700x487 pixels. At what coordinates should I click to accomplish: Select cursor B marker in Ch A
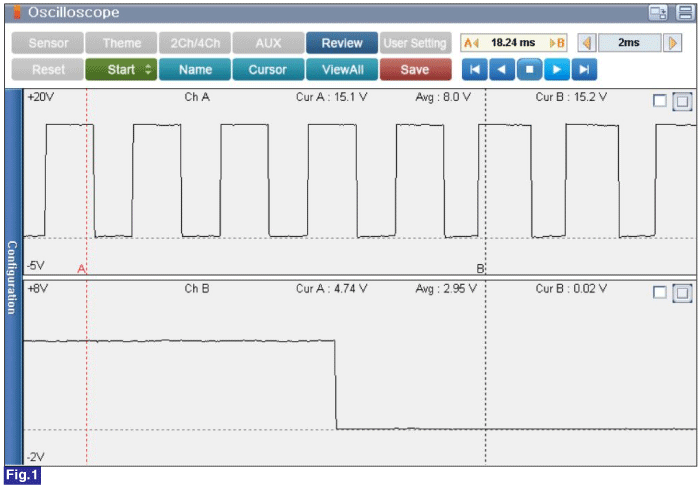click(x=480, y=269)
